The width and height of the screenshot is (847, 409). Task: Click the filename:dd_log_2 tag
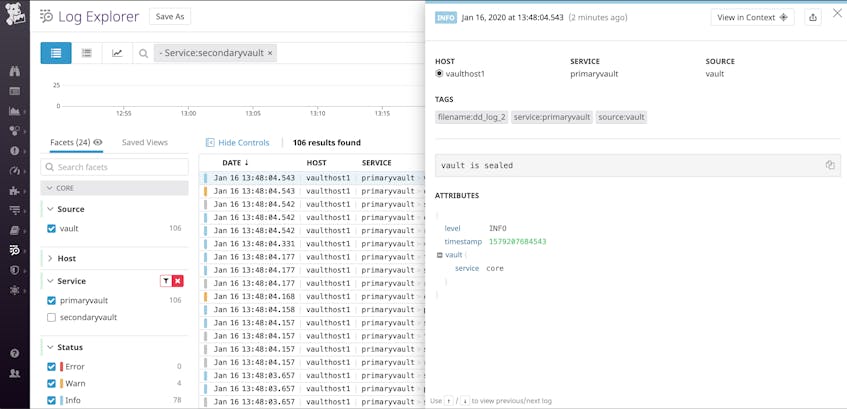click(471, 117)
